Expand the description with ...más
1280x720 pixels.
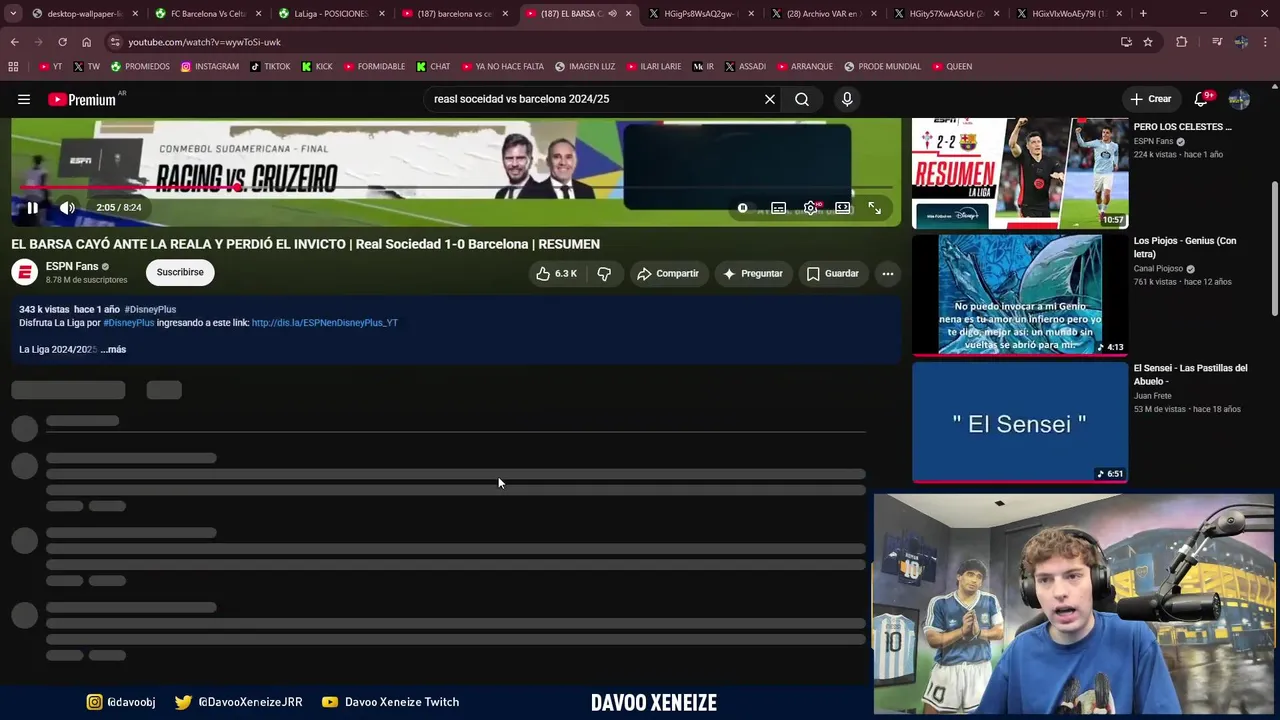click(x=113, y=349)
